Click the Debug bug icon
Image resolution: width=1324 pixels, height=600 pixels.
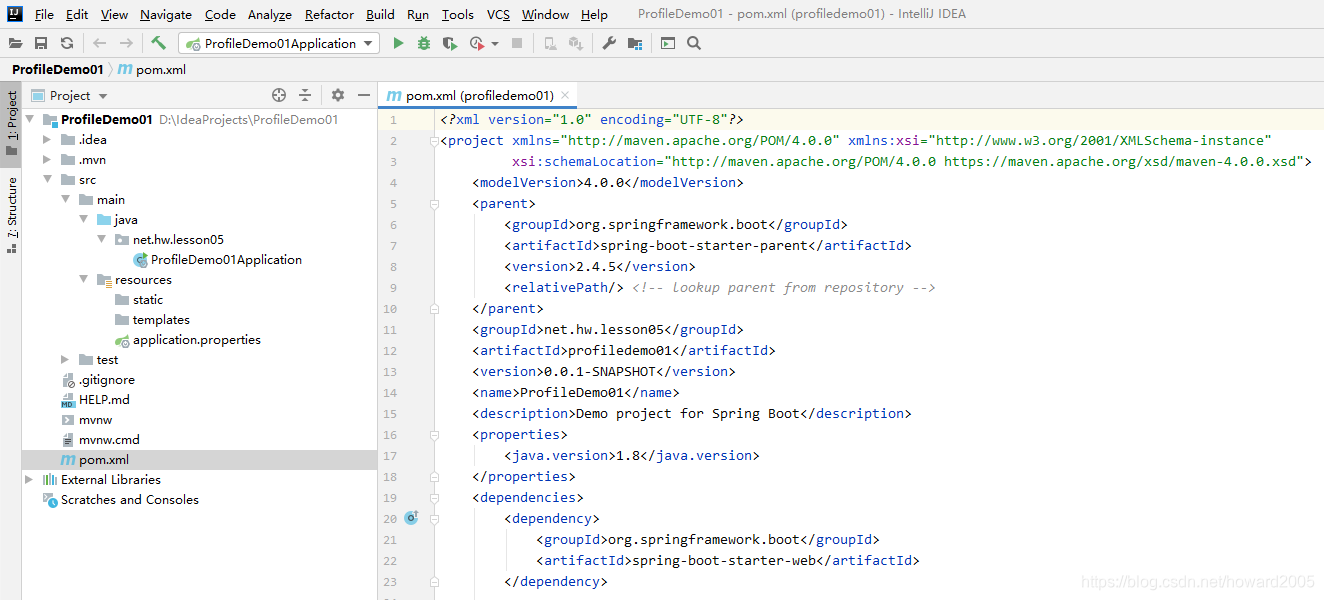point(424,43)
